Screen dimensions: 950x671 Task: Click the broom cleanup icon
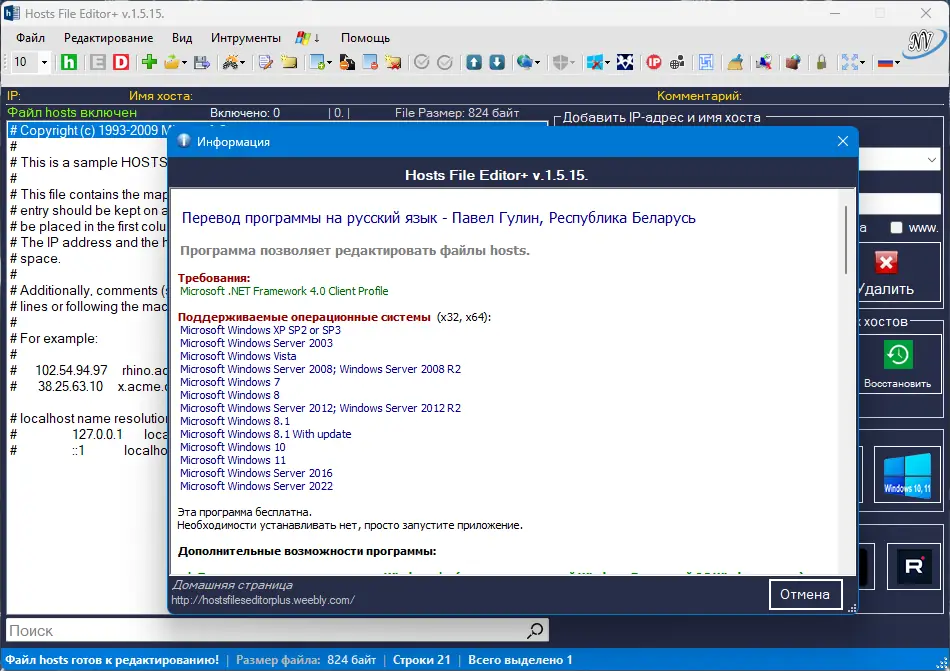point(735,62)
